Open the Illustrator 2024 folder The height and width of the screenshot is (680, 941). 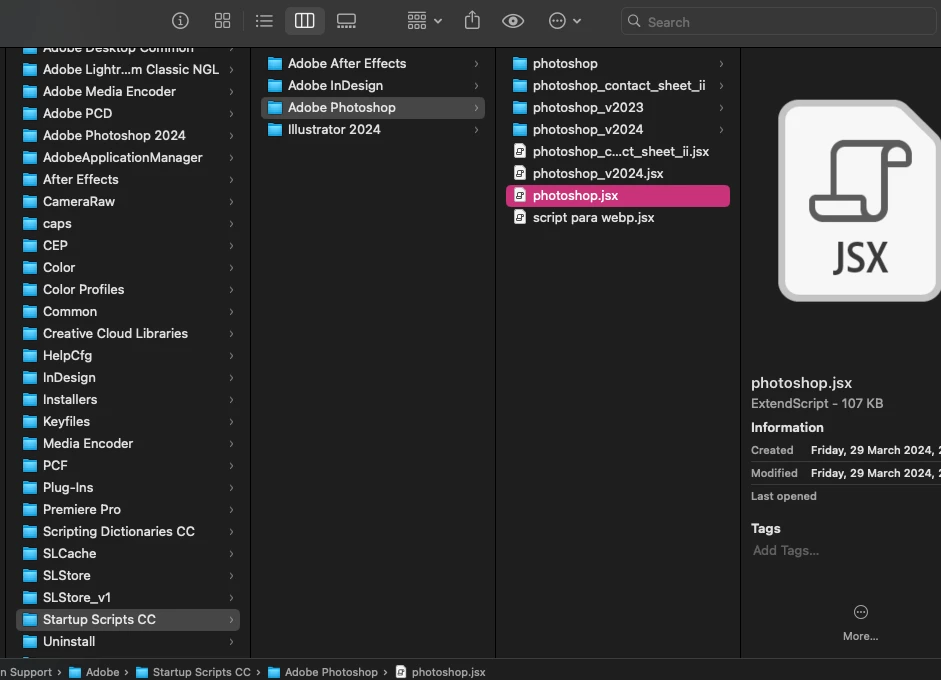[373, 130]
